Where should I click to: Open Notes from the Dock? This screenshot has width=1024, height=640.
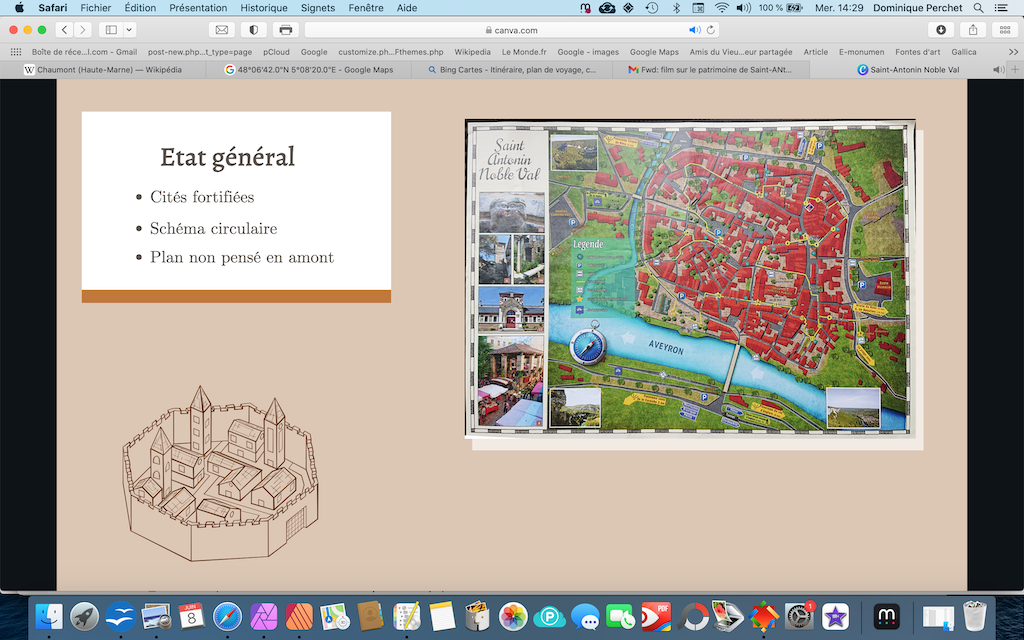[441, 616]
